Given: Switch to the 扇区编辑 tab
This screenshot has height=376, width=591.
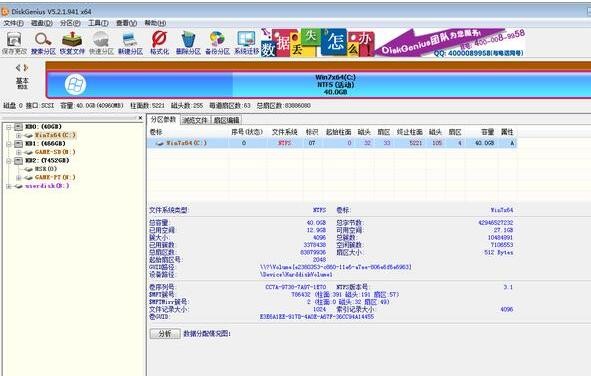Looking at the screenshot, I should coord(226,120).
